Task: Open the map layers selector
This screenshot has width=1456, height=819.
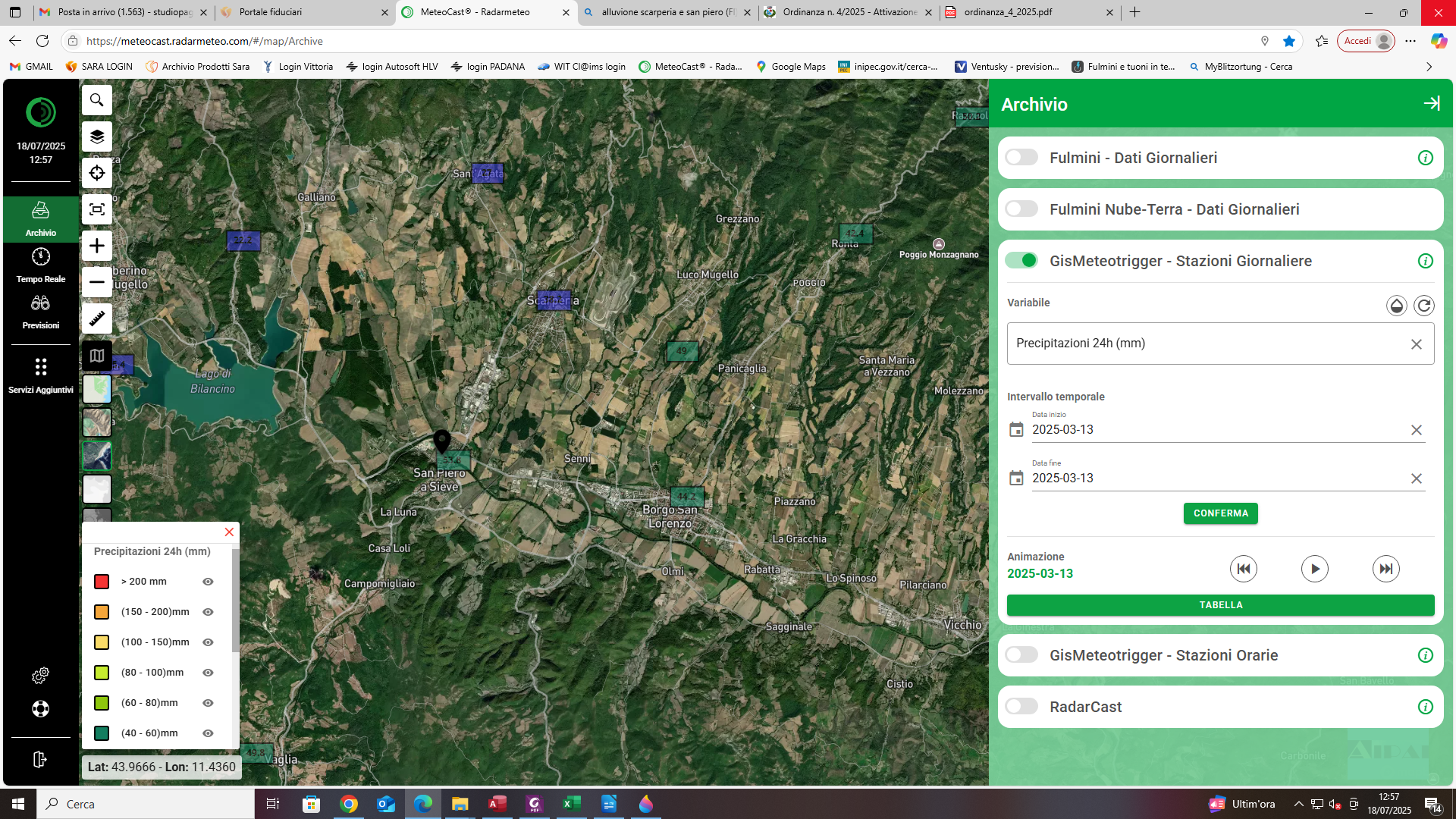Action: click(x=96, y=136)
